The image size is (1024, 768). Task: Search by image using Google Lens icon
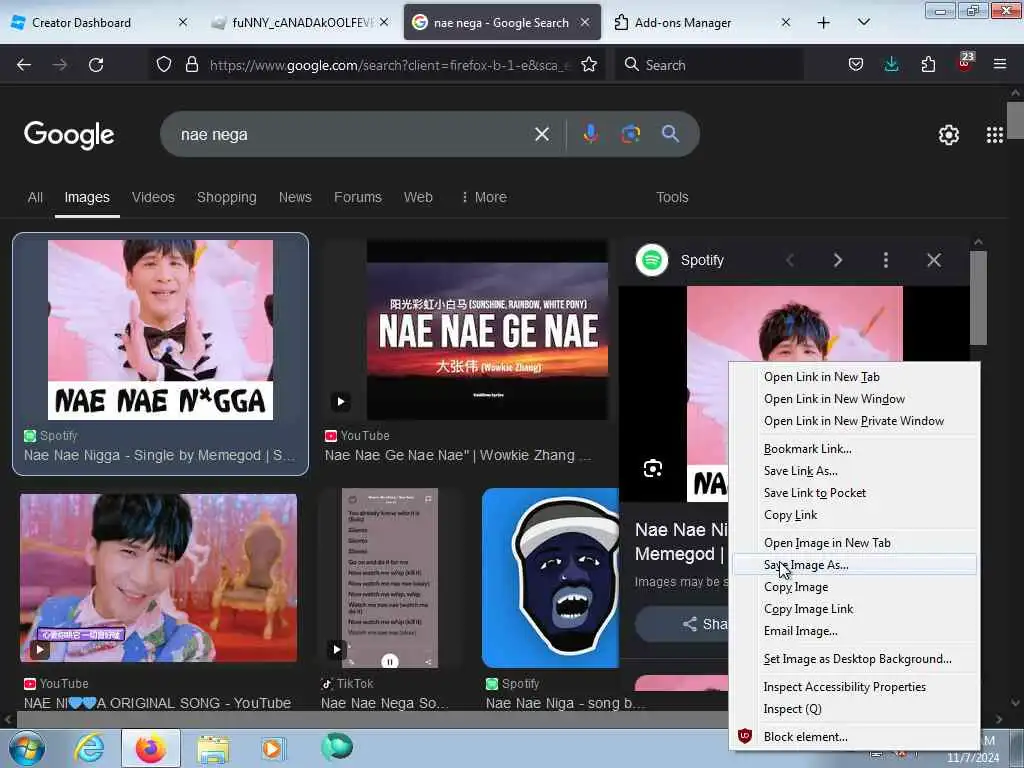point(630,134)
